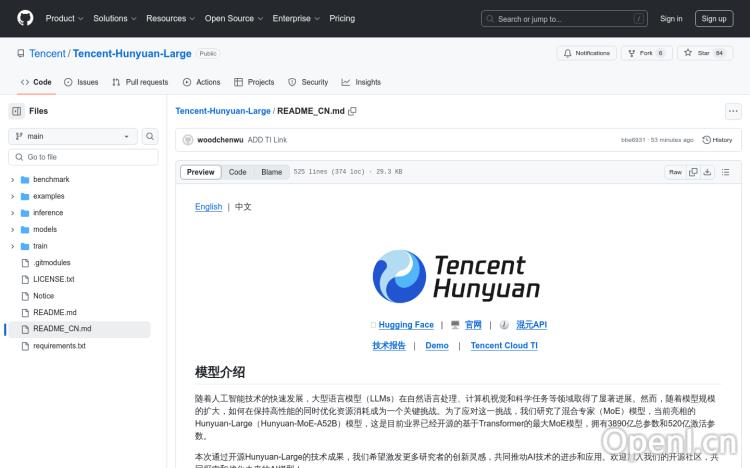Switch README to English
Viewport: 750px width, 468px height.
click(x=209, y=207)
